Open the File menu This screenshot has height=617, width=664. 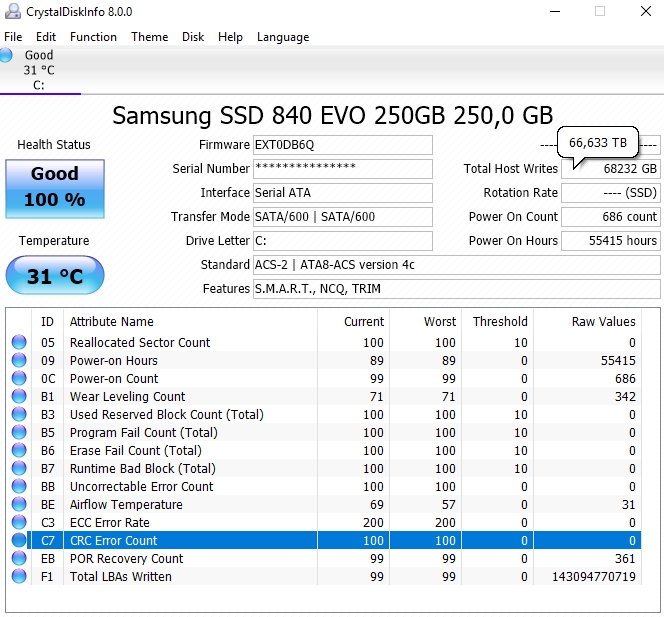[13, 37]
